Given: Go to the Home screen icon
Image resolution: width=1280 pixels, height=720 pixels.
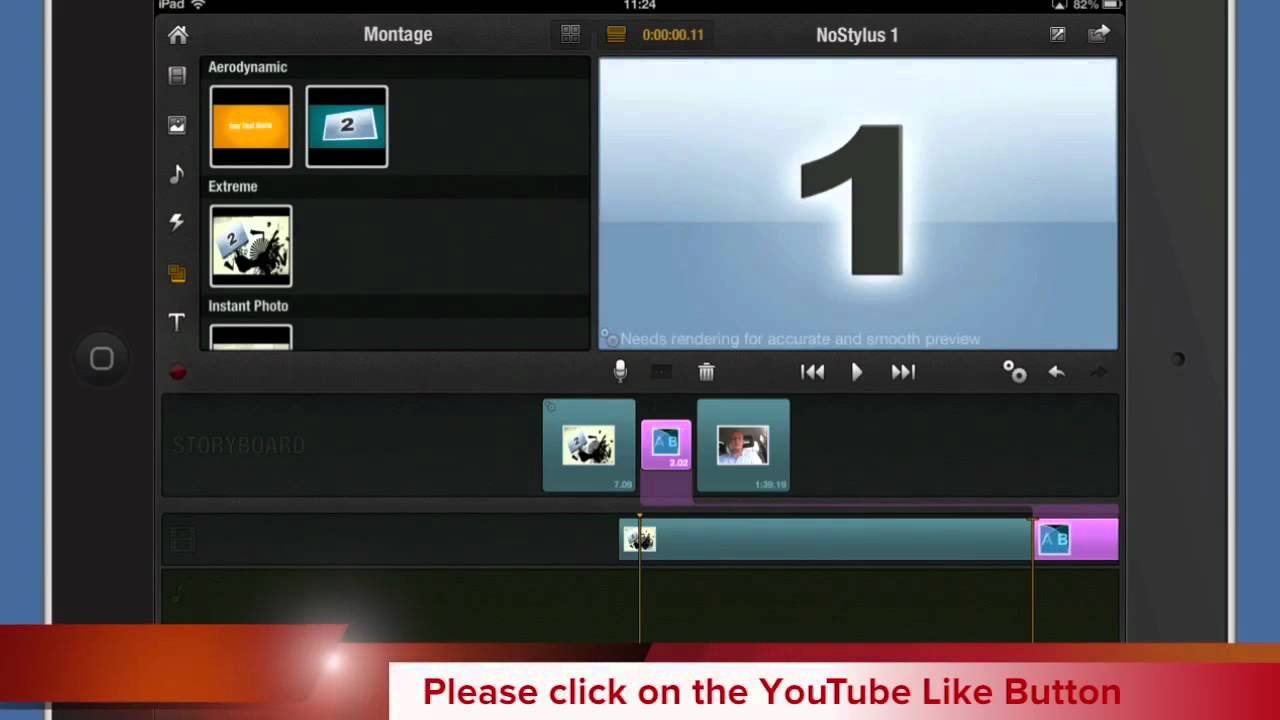Looking at the screenshot, I should coord(178,35).
